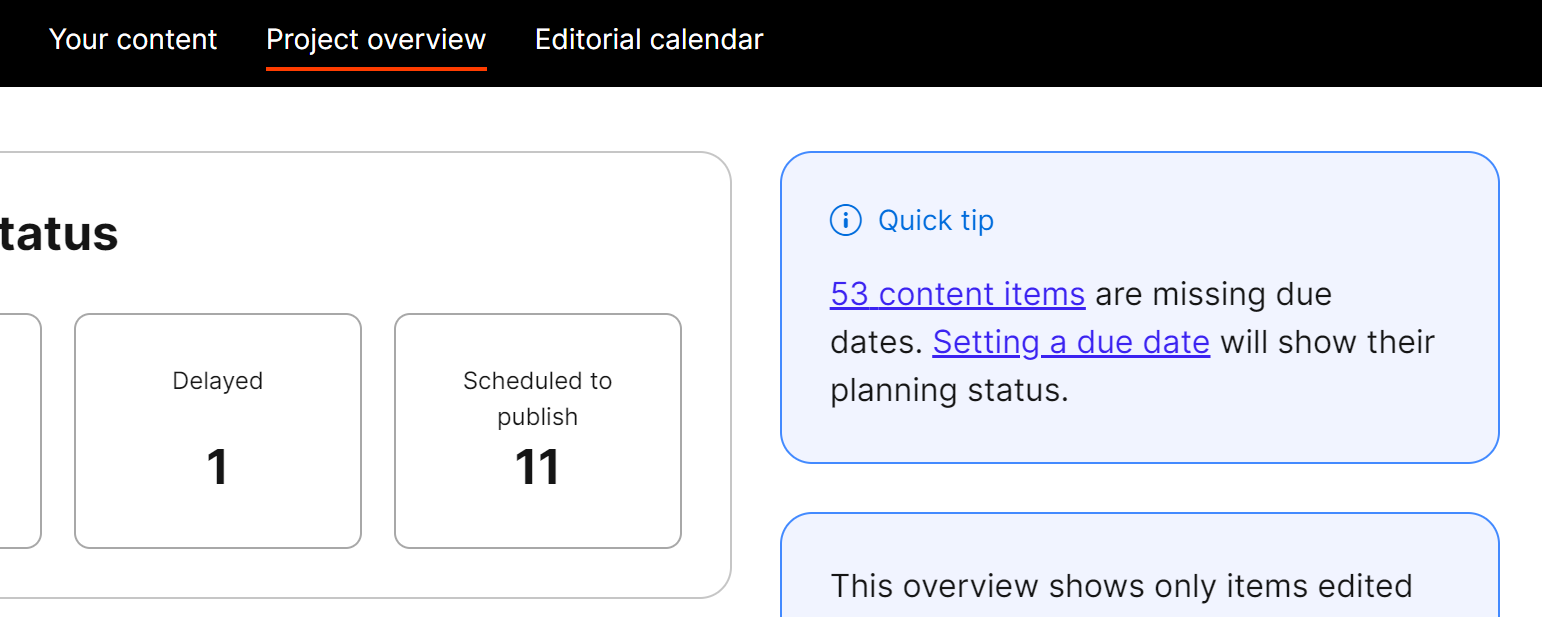Select the Delayed status card
Viewport: 1542px width, 617px height.
217,430
